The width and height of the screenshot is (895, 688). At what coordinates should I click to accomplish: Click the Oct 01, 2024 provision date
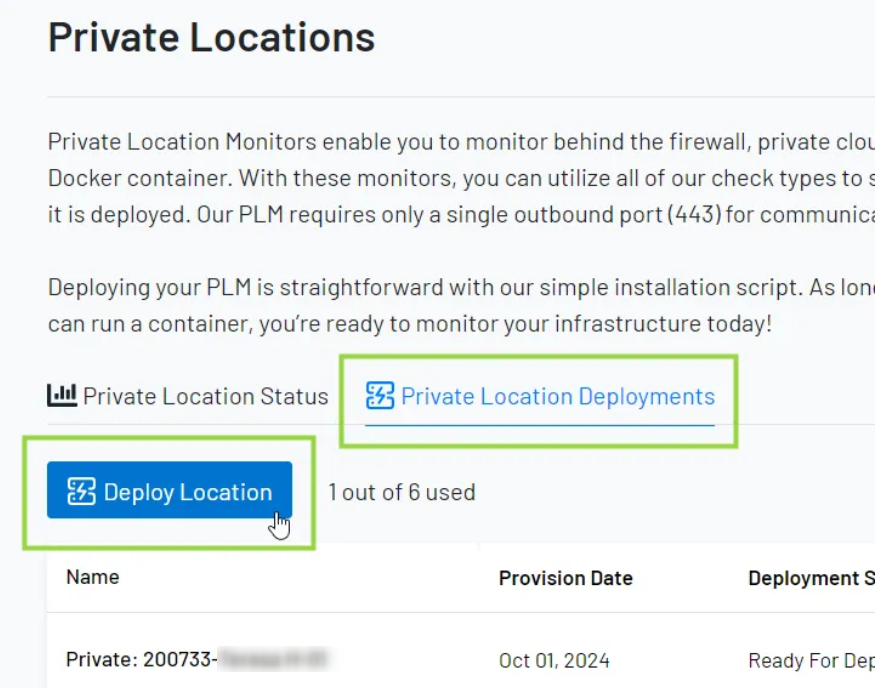coord(555,660)
